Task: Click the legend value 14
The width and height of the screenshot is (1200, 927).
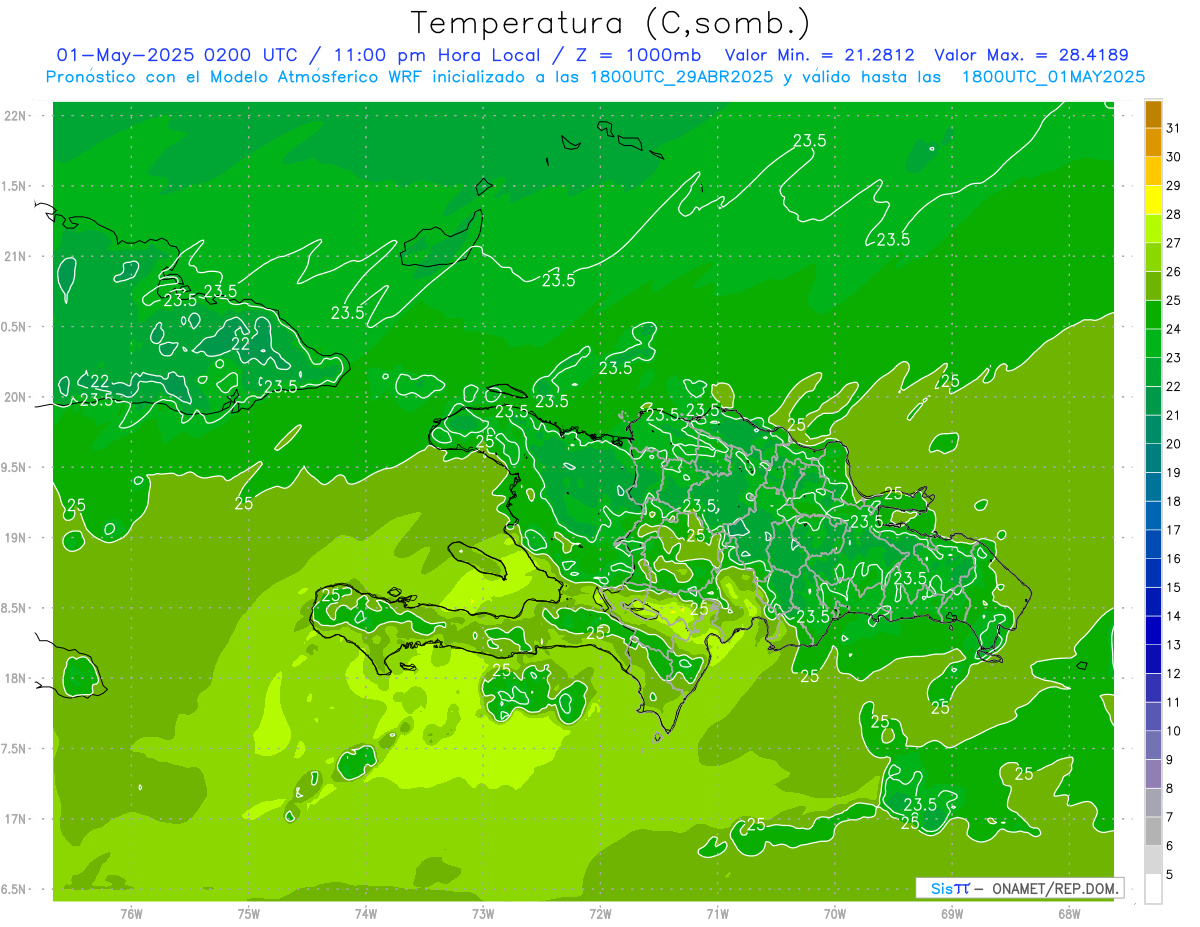Action: pos(1173,616)
